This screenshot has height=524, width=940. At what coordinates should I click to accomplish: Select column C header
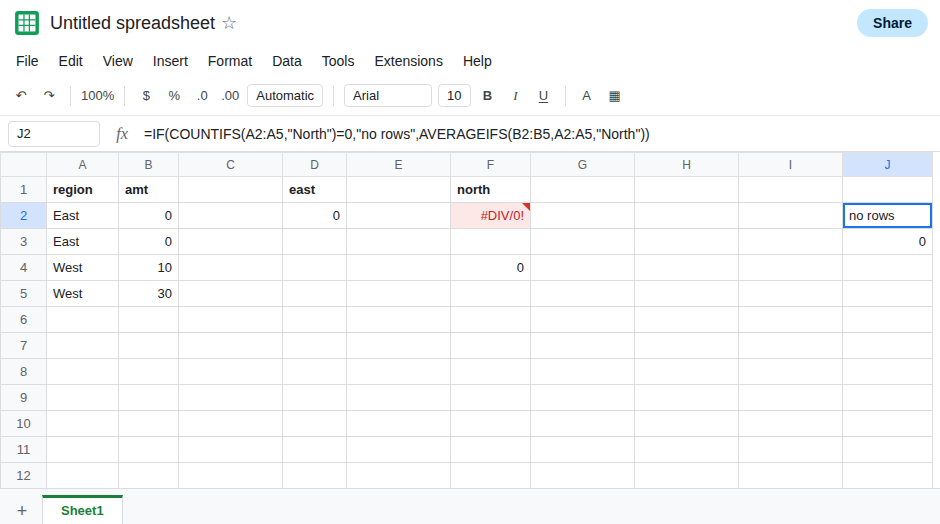click(231, 165)
